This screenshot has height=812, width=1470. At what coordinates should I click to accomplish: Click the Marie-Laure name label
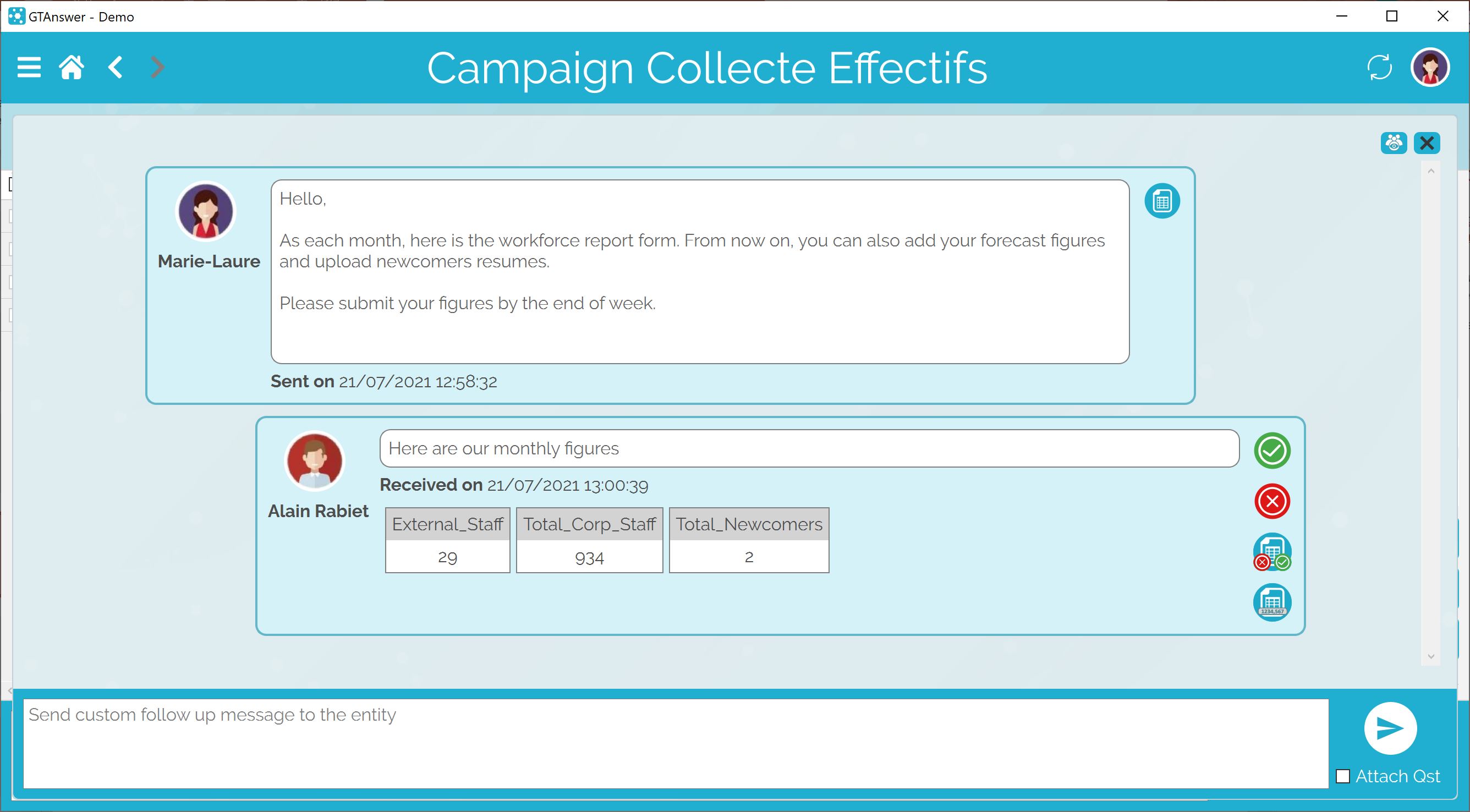[209, 261]
